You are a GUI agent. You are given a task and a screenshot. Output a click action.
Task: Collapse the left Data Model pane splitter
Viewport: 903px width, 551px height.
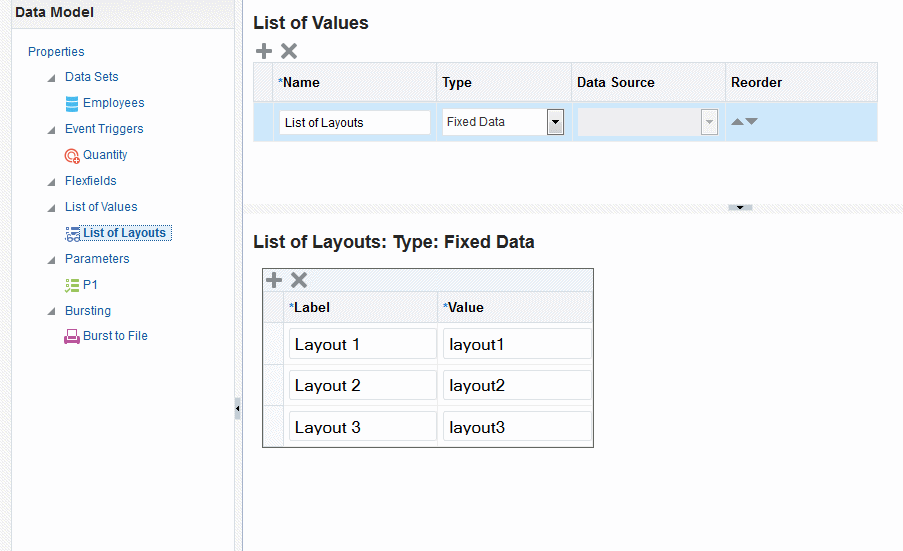pyautogui.click(x=237, y=409)
